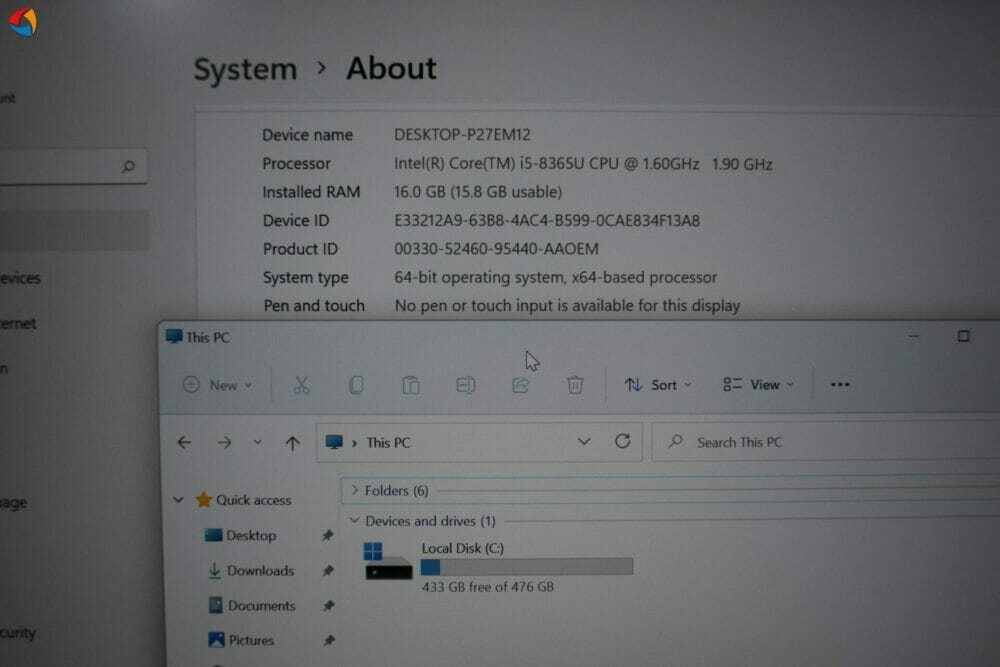Click the Search This PC field
The image size is (1000, 667).
coord(826,442)
